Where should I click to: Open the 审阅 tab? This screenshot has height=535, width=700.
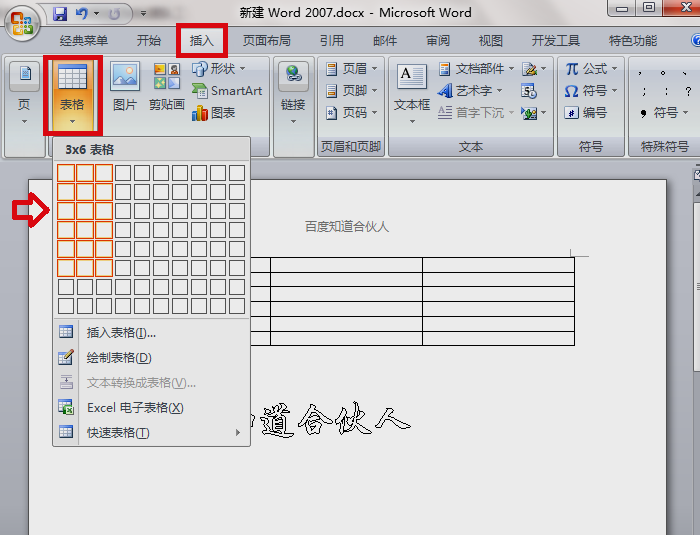438,41
